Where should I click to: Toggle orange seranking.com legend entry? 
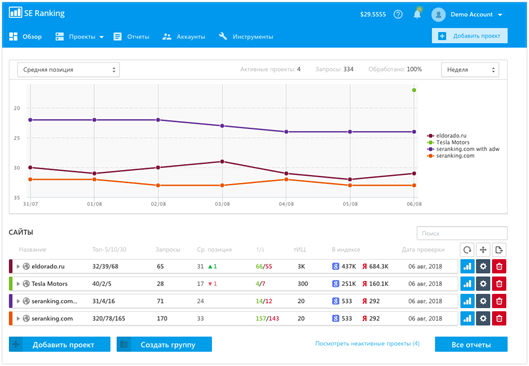(451, 156)
